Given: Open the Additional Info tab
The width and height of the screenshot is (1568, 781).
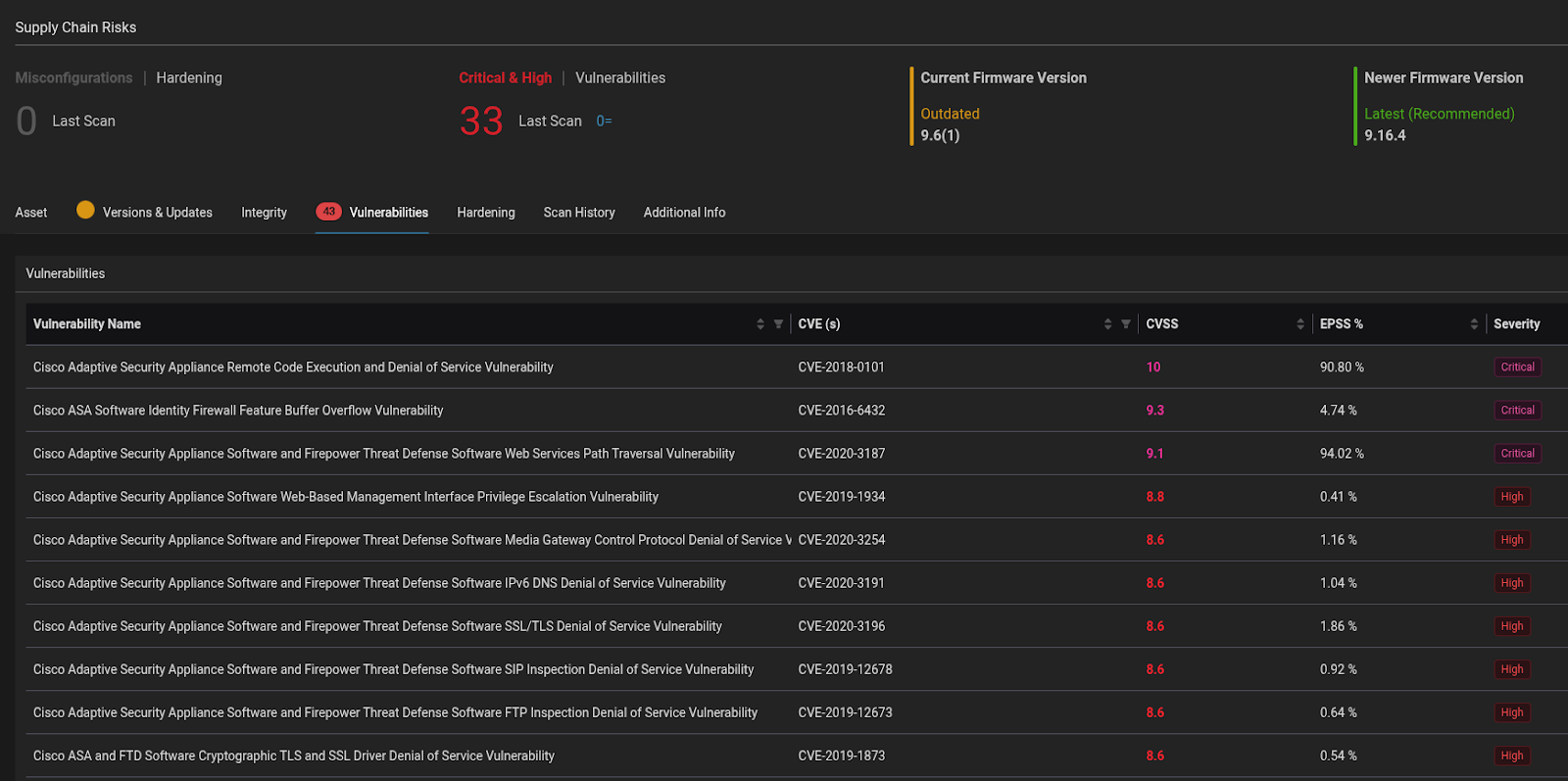Looking at the screenshot, I should tap(684, 213).
